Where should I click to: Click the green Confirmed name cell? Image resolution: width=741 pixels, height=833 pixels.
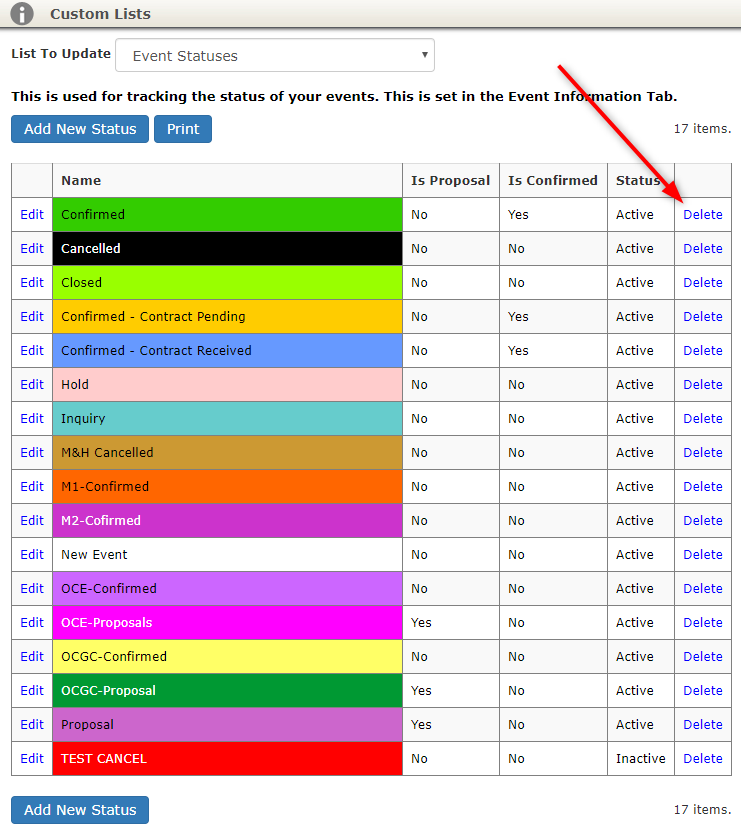(227, 215)
